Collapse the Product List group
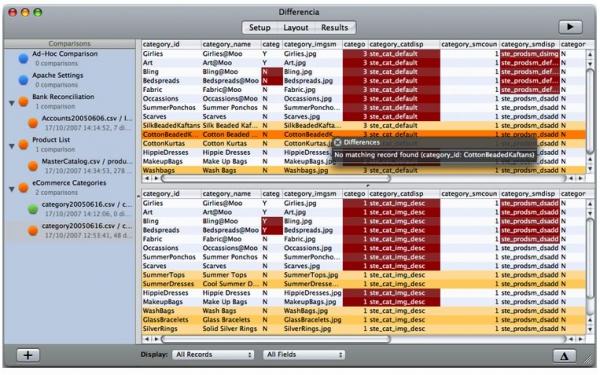 (12, 146)
